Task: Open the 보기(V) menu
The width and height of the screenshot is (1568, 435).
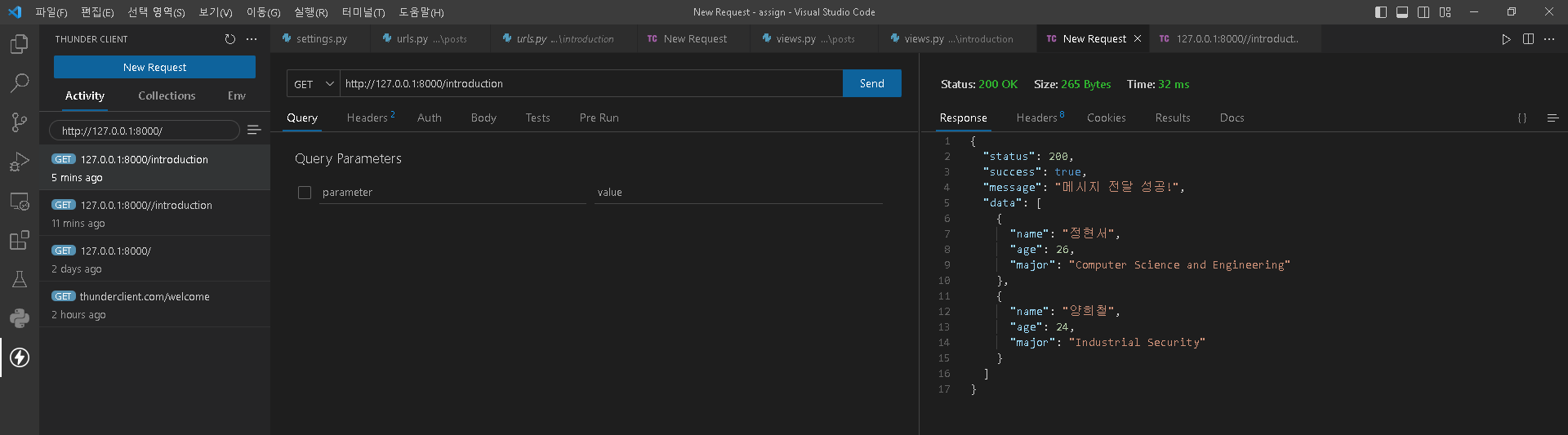Action: pos(216,12)
